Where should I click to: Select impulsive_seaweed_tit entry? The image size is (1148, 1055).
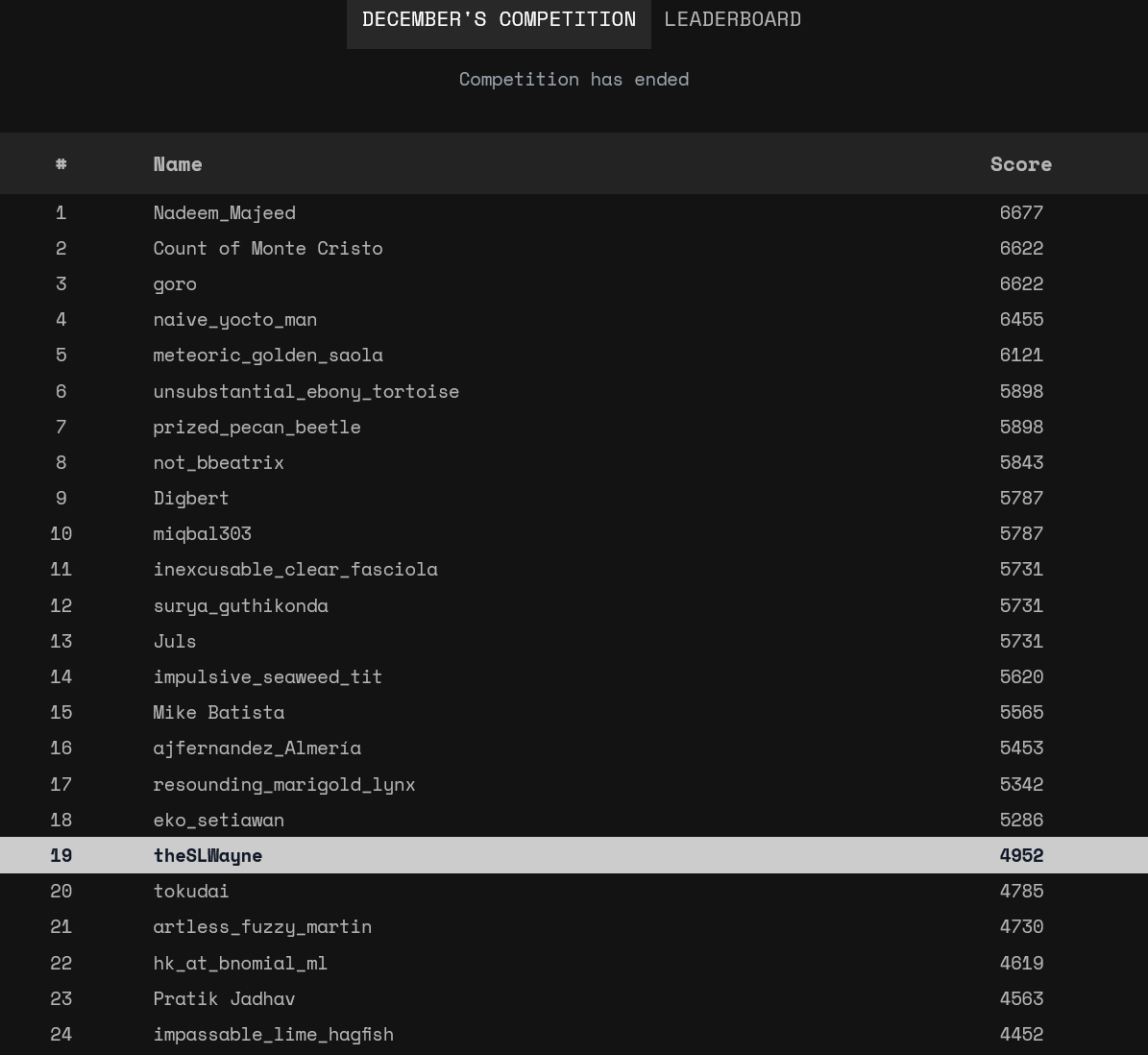(268, 677)
